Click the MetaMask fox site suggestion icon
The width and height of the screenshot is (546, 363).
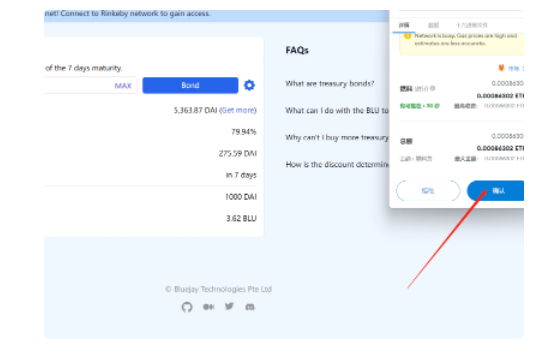501,68
